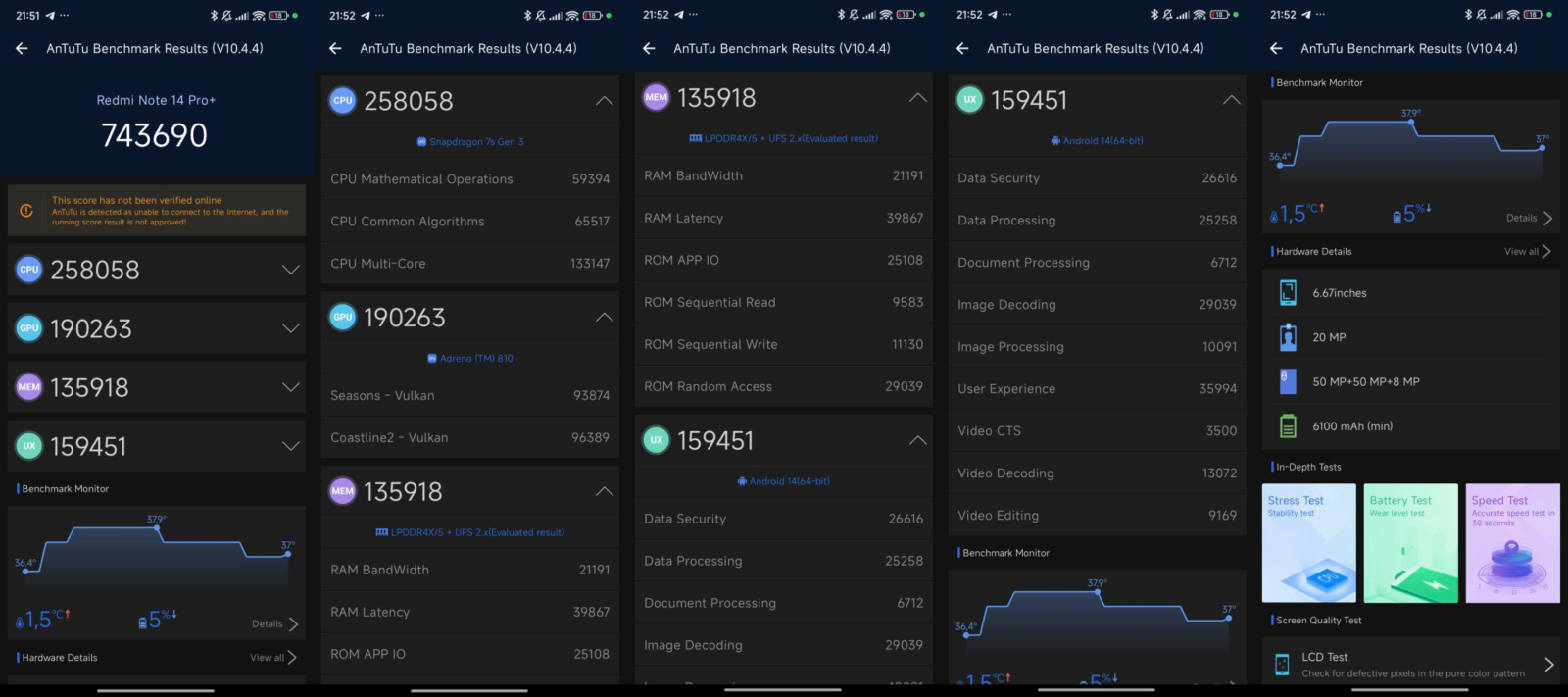Tap the screen icon beside 6.67inches
Image resolution: width=1568 pixels, height=697 pixels.
[1288, 293]
